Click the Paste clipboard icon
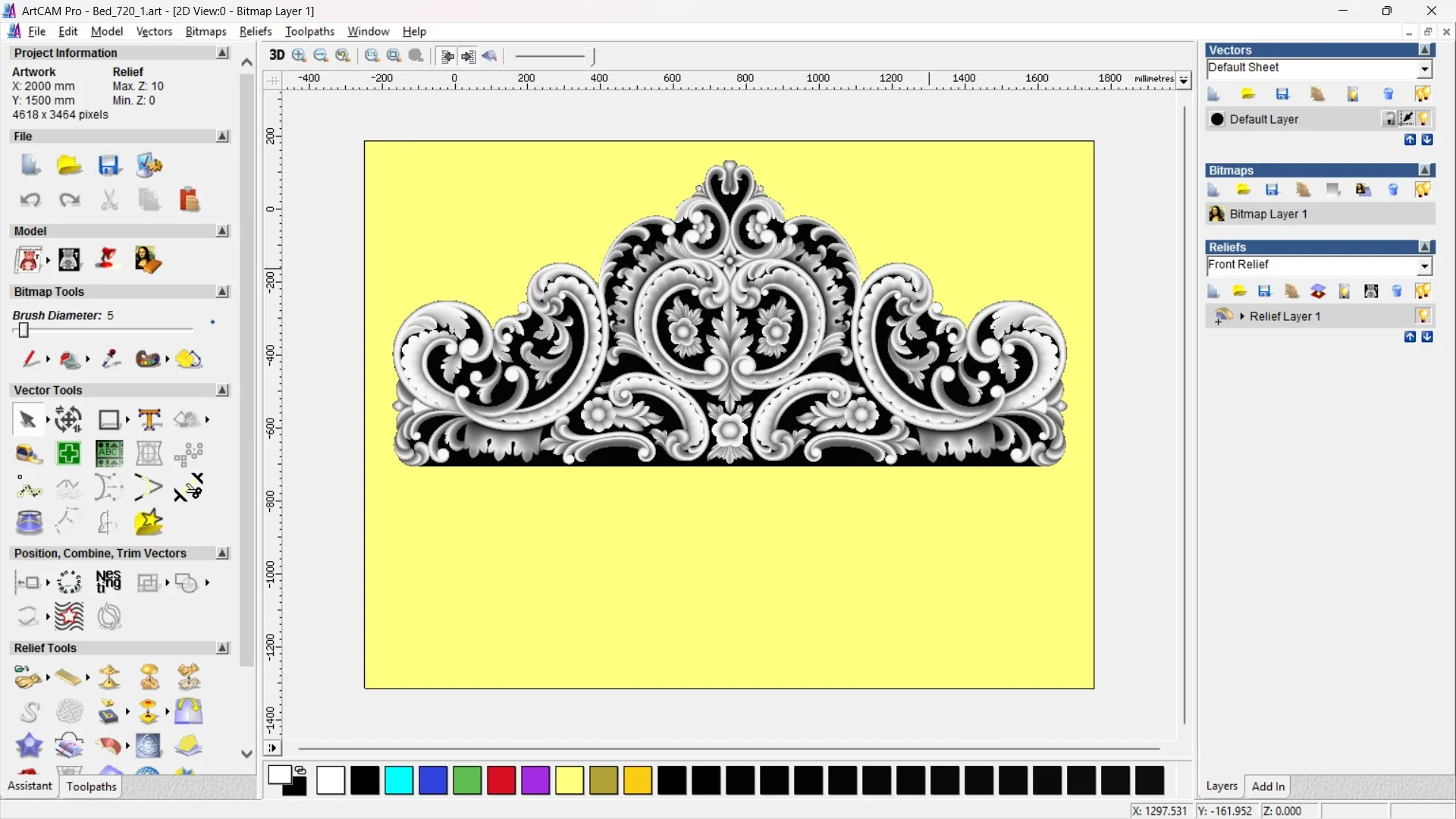 click(189, 199)
